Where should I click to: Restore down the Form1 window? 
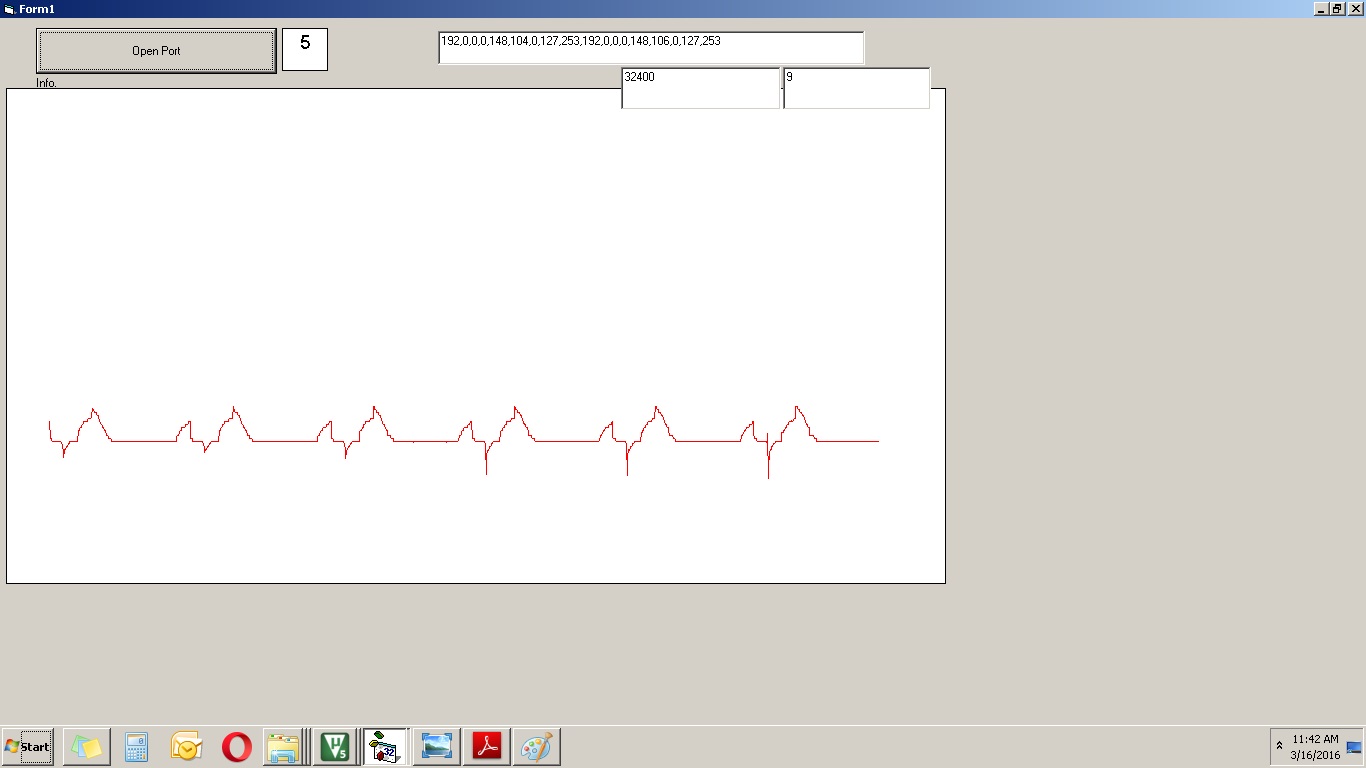1338,9
